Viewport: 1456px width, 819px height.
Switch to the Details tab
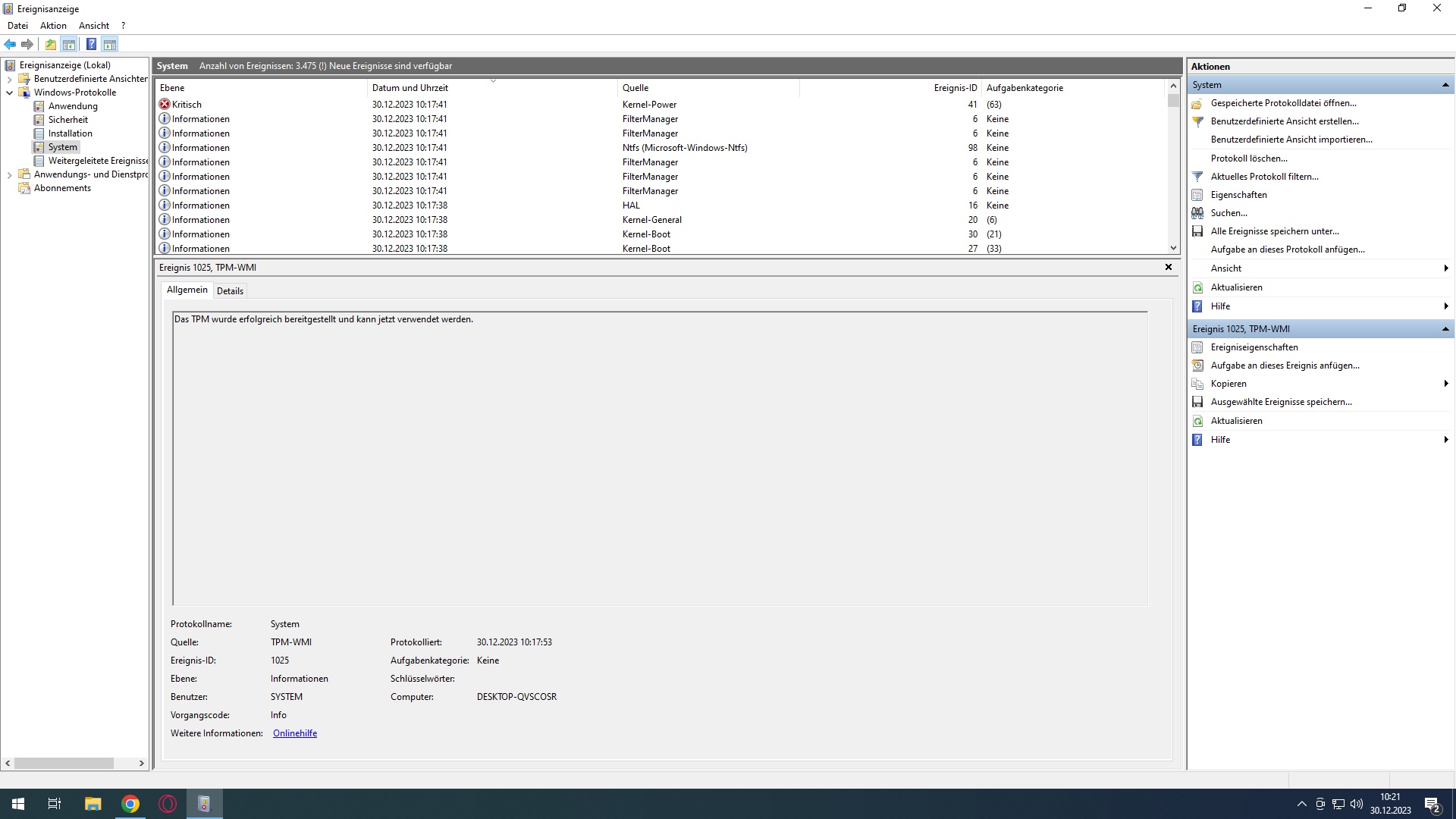point(230,291)
